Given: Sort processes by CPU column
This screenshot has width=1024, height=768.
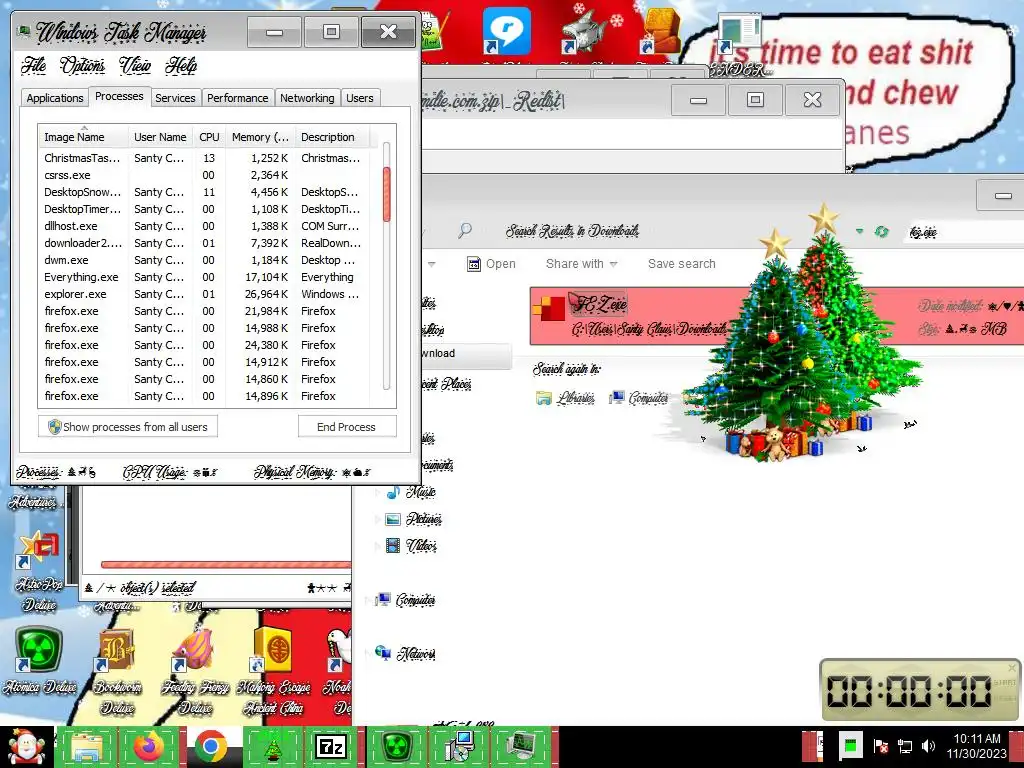Looking at the screenshot, I should click(x=209, y=137).
